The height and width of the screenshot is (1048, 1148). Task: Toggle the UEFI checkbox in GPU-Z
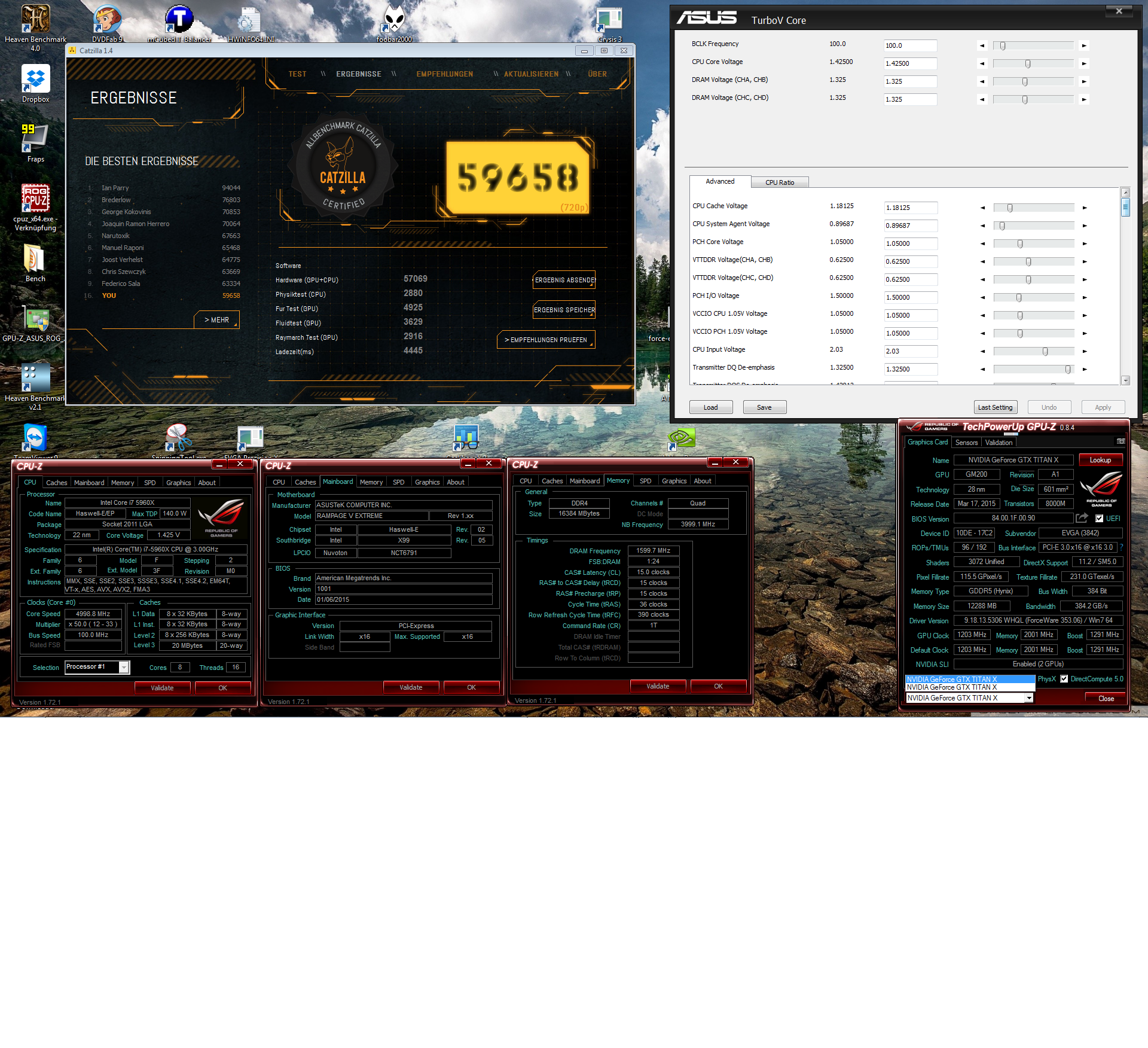coord(1099,519)
